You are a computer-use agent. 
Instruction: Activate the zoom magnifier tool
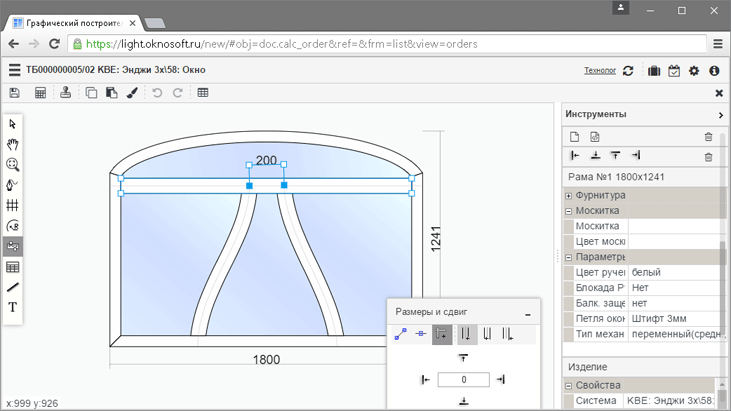click(x=13, y=164)
